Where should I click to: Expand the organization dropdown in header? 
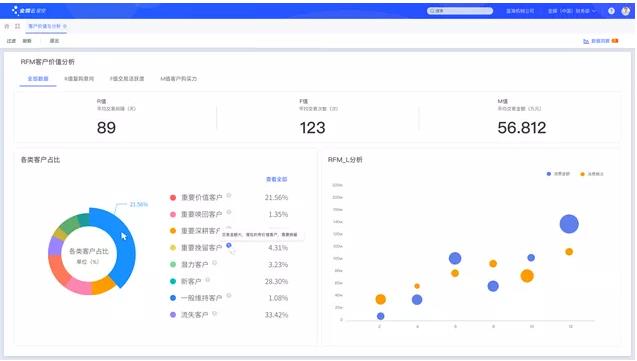click(572, 11)
